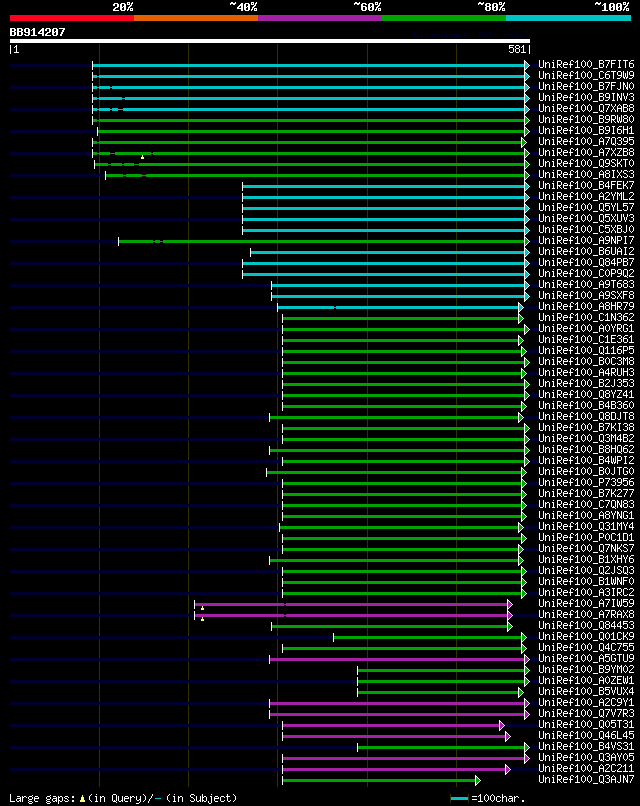Select the UniRef100_Q9SKT0 label

[586, 164]
